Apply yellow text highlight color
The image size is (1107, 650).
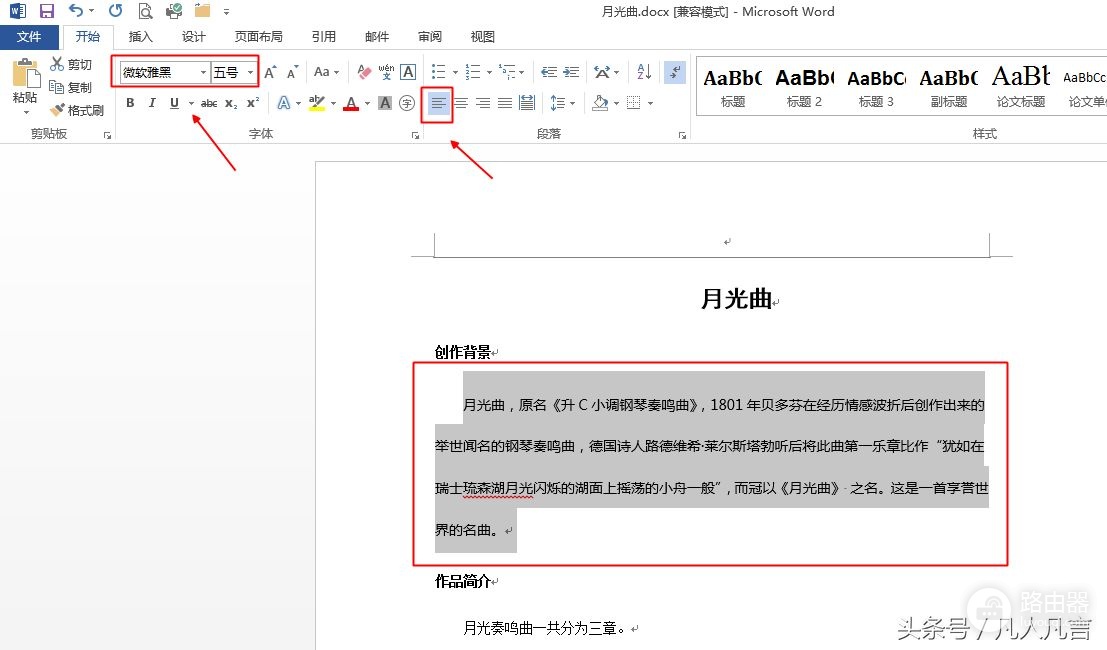[x=317, y=104]
